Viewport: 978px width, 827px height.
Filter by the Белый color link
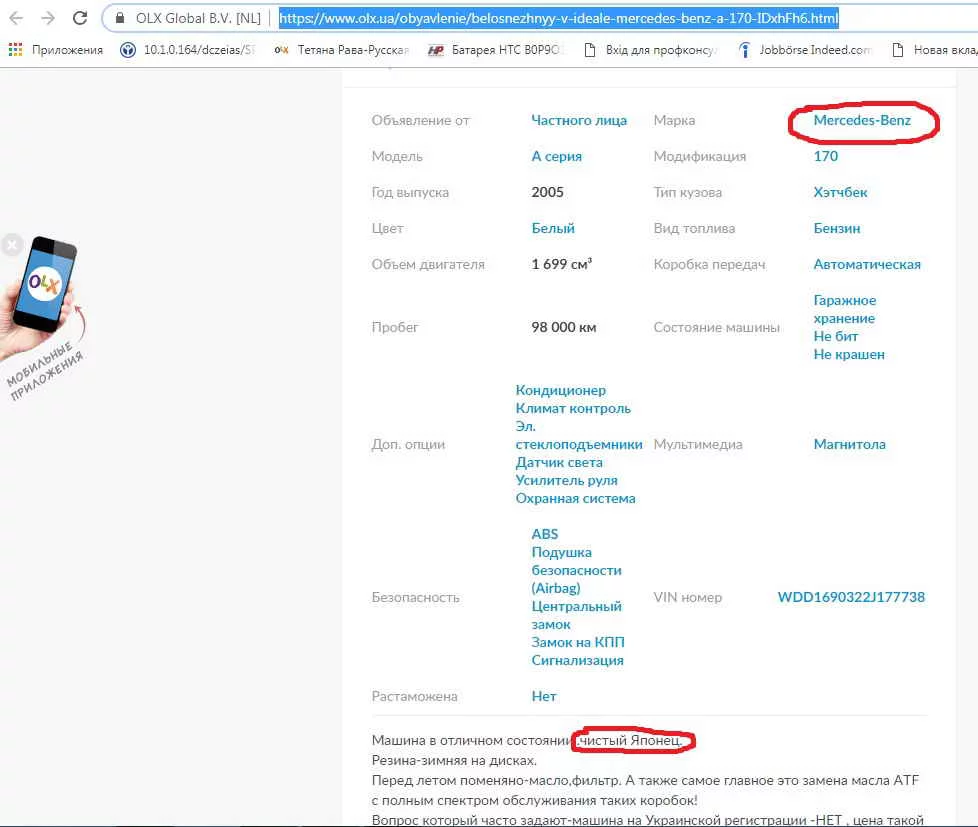[x=553, y=229]
